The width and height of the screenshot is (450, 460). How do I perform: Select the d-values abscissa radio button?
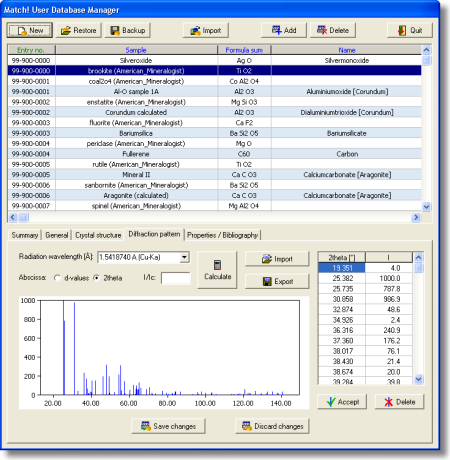(x=57, y=278)
